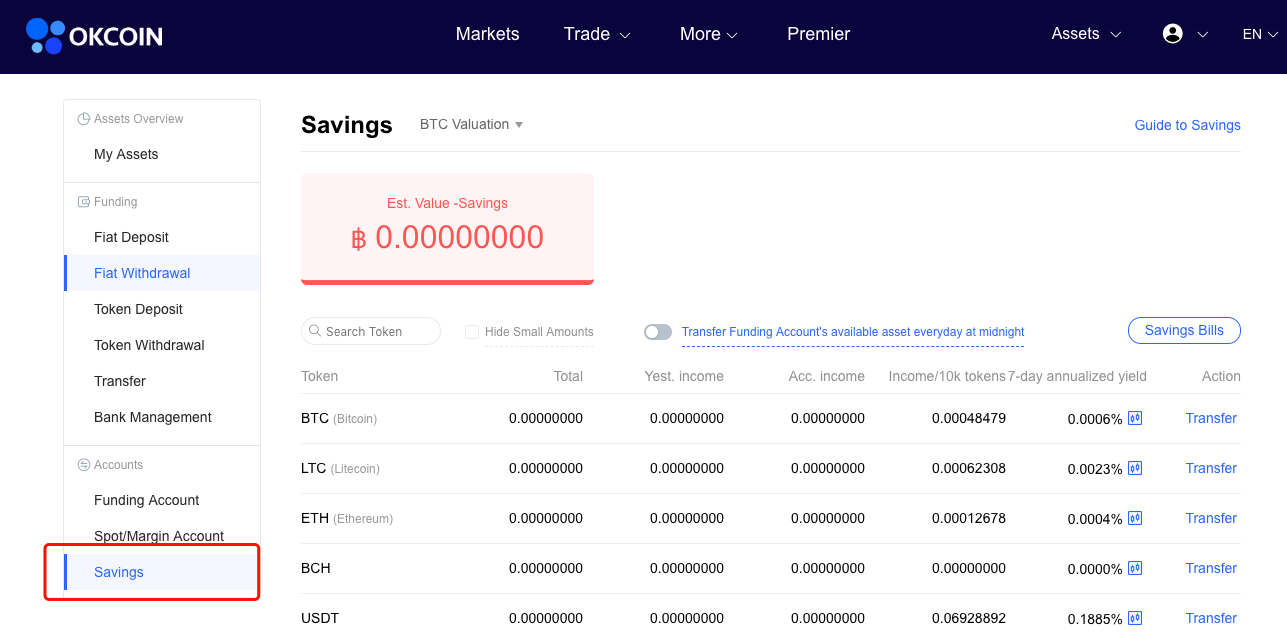Focus the Search Token input field
Viewport: 1287px width, 636px height.
(x=371, y=331)
